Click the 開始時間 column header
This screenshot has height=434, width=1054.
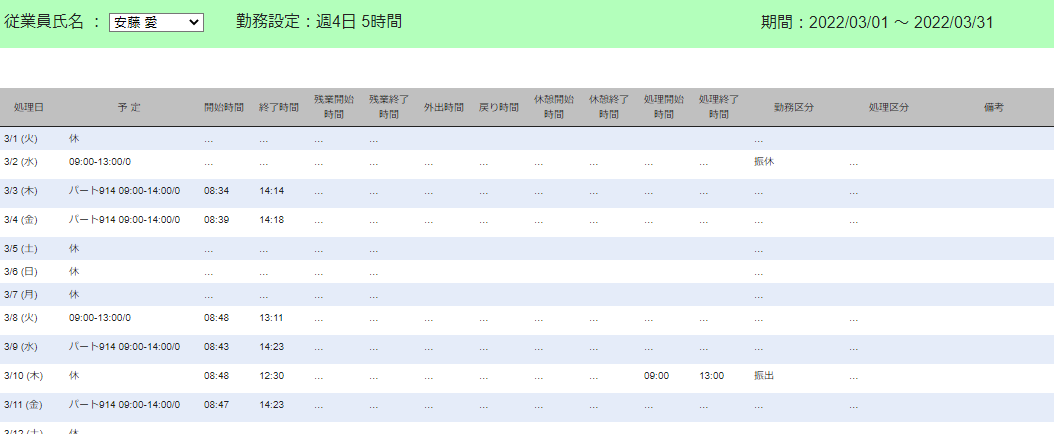[223, 107]
